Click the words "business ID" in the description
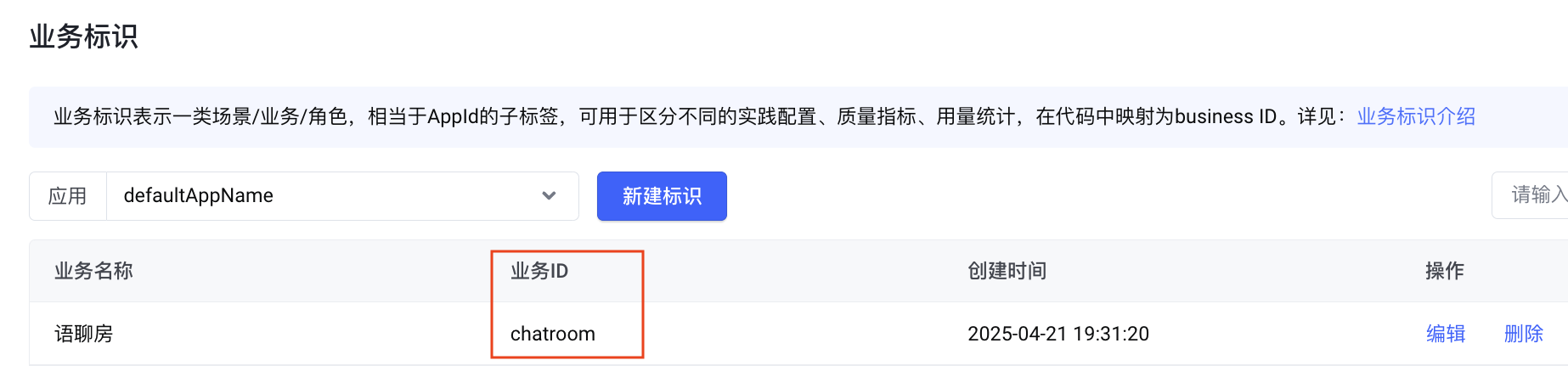This screenshot has height=377, width=1568. (x=1226, y=116)
